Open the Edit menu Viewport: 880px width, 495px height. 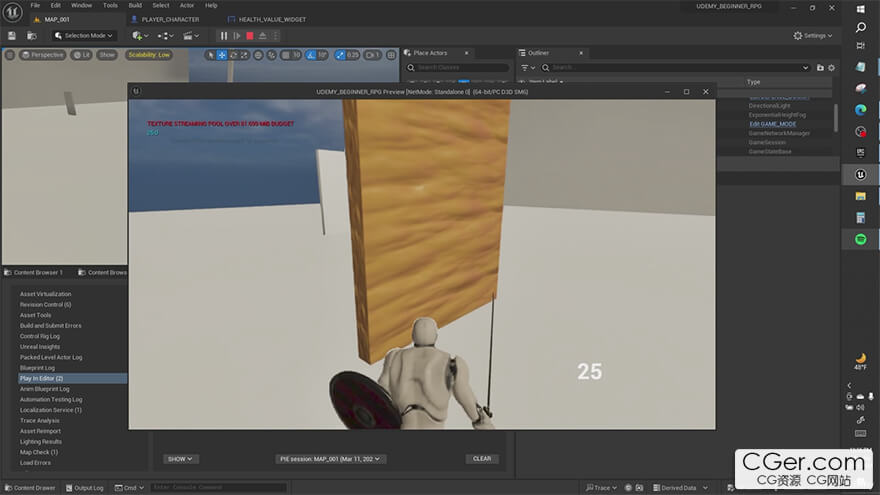pyautogui.click(x=56, y=5)
